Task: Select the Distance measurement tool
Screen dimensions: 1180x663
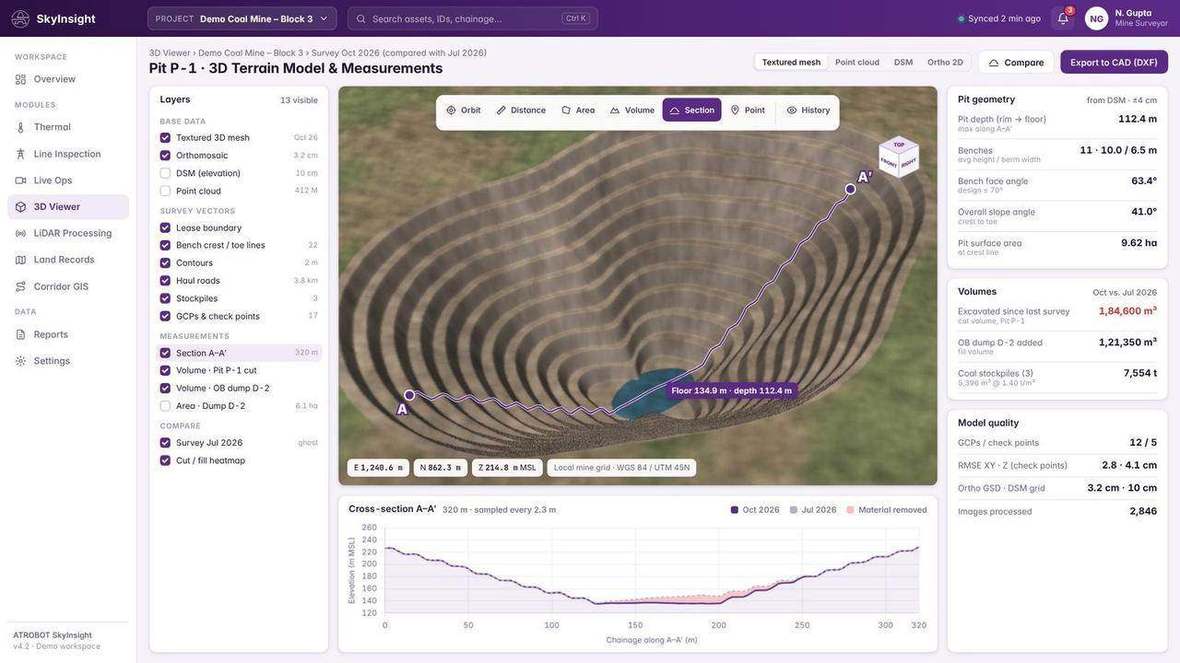Action: click(521, 110)
